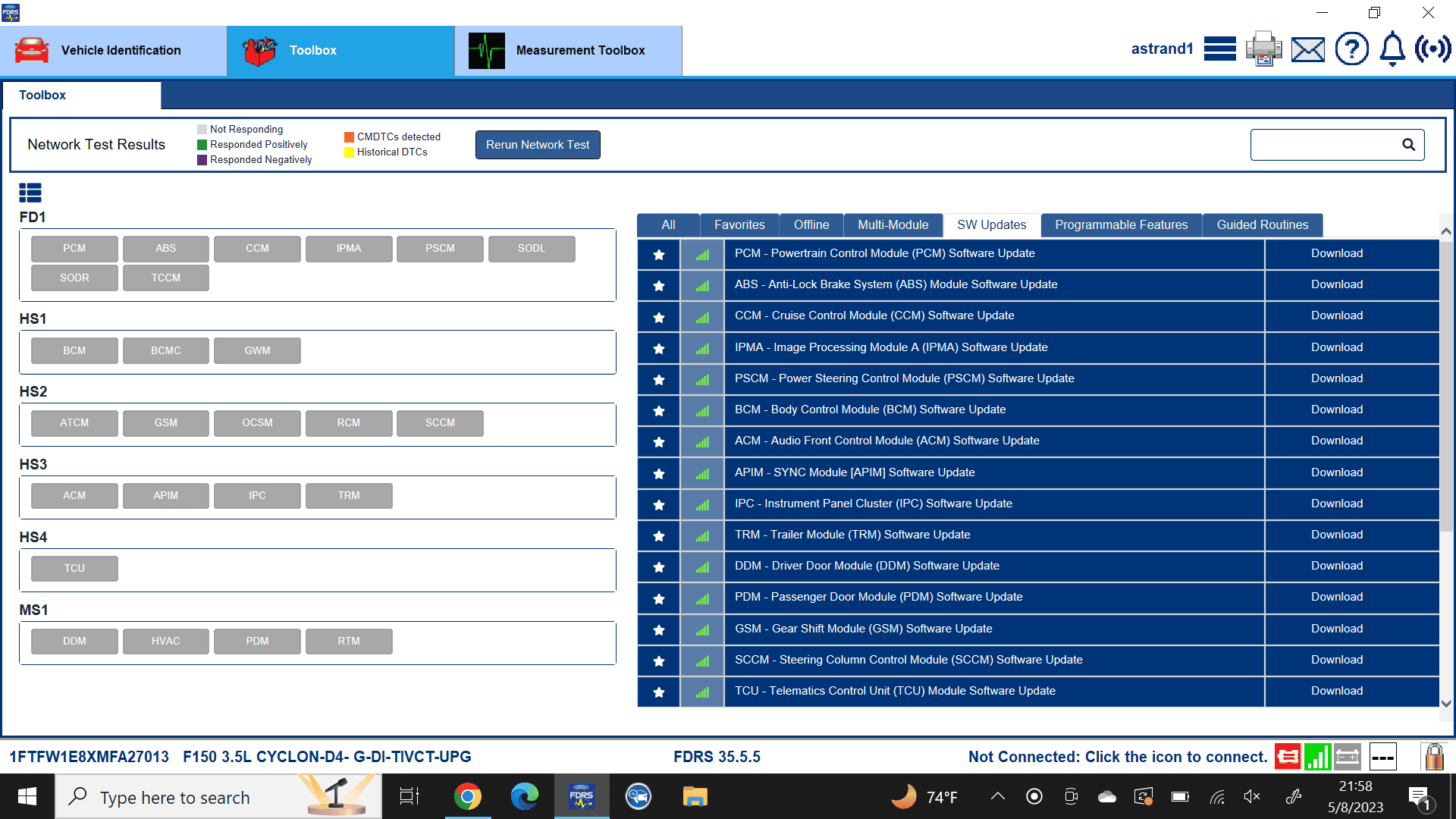Show hidden system tray icons chevron

[997, 796]
